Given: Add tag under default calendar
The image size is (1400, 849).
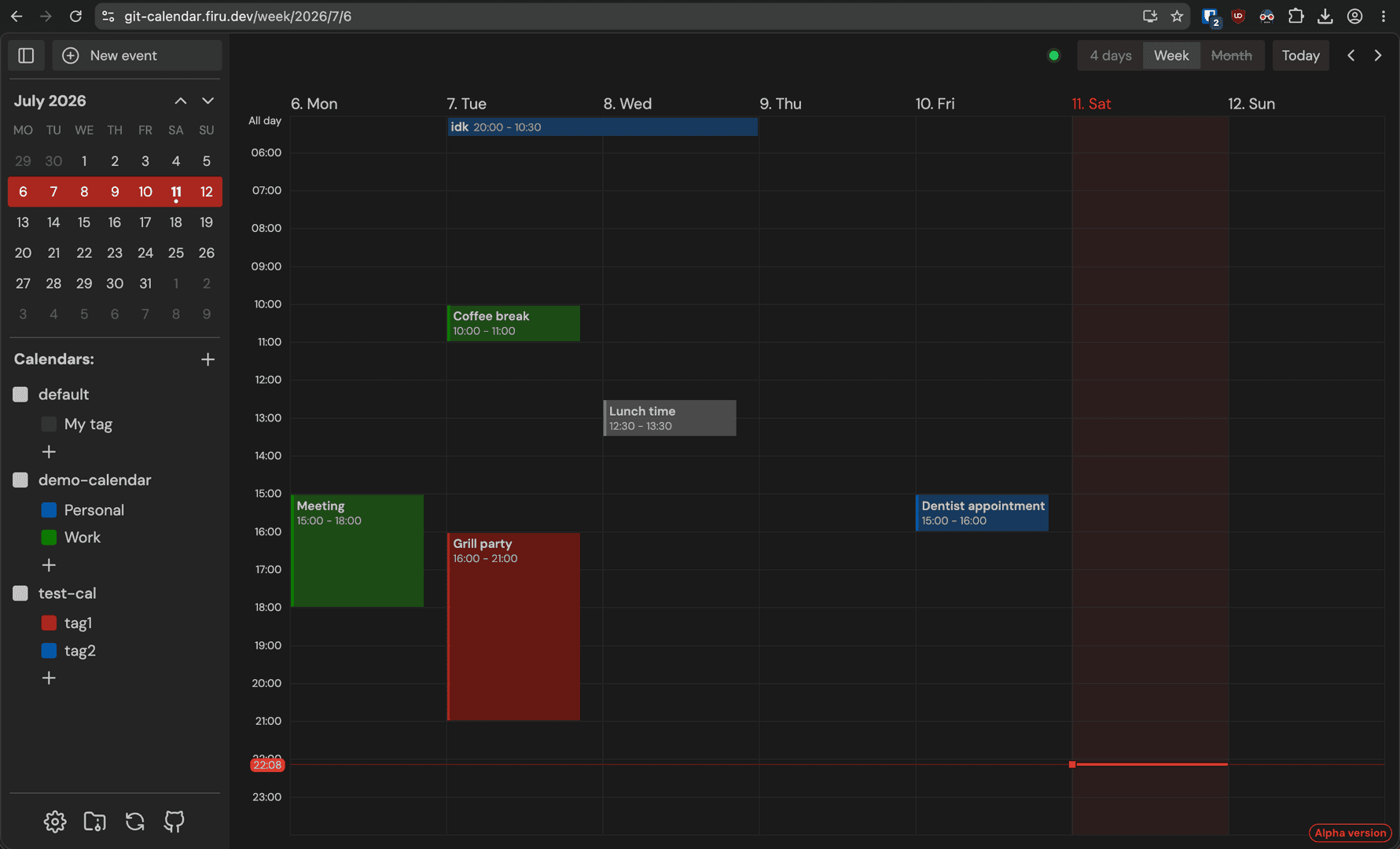Looking at the screenshot, I should (x=49, y=452).
